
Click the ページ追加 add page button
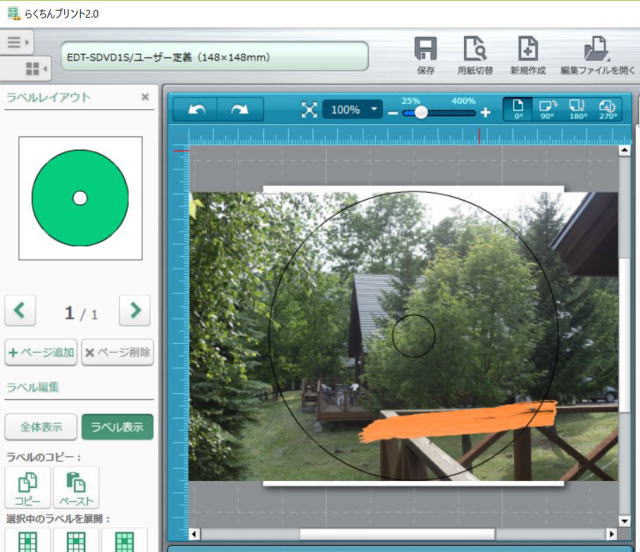point(41,353)
